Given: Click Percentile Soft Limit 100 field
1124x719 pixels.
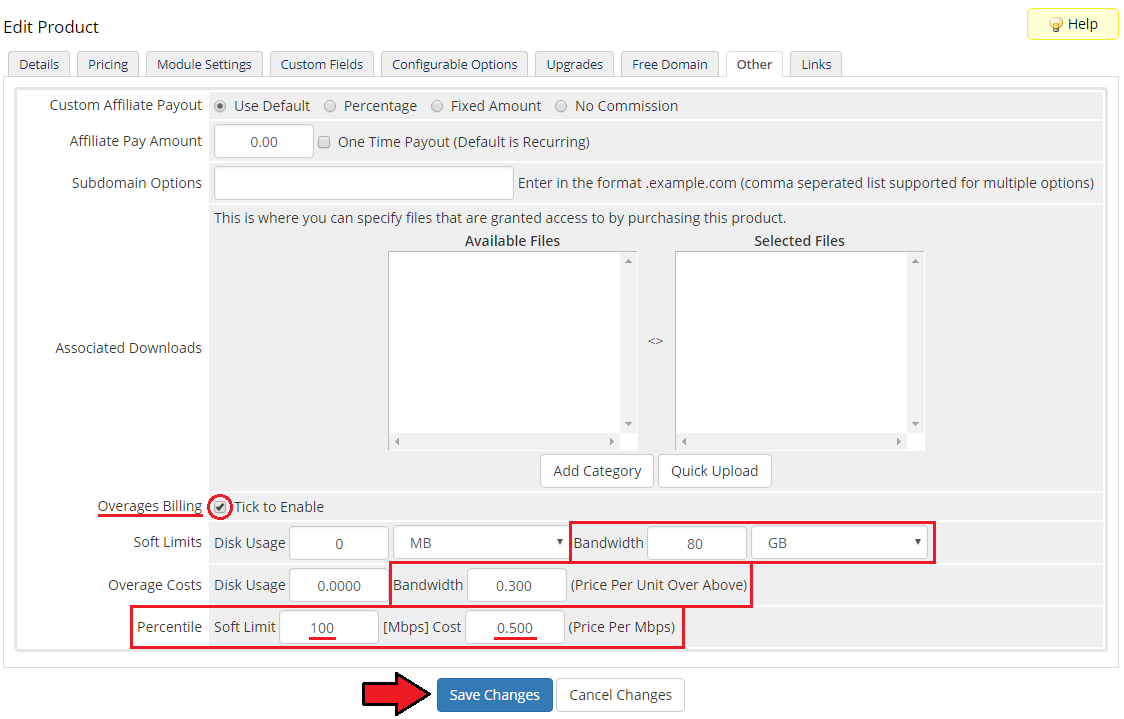Looking at the screenshot, I should [329, 627].
